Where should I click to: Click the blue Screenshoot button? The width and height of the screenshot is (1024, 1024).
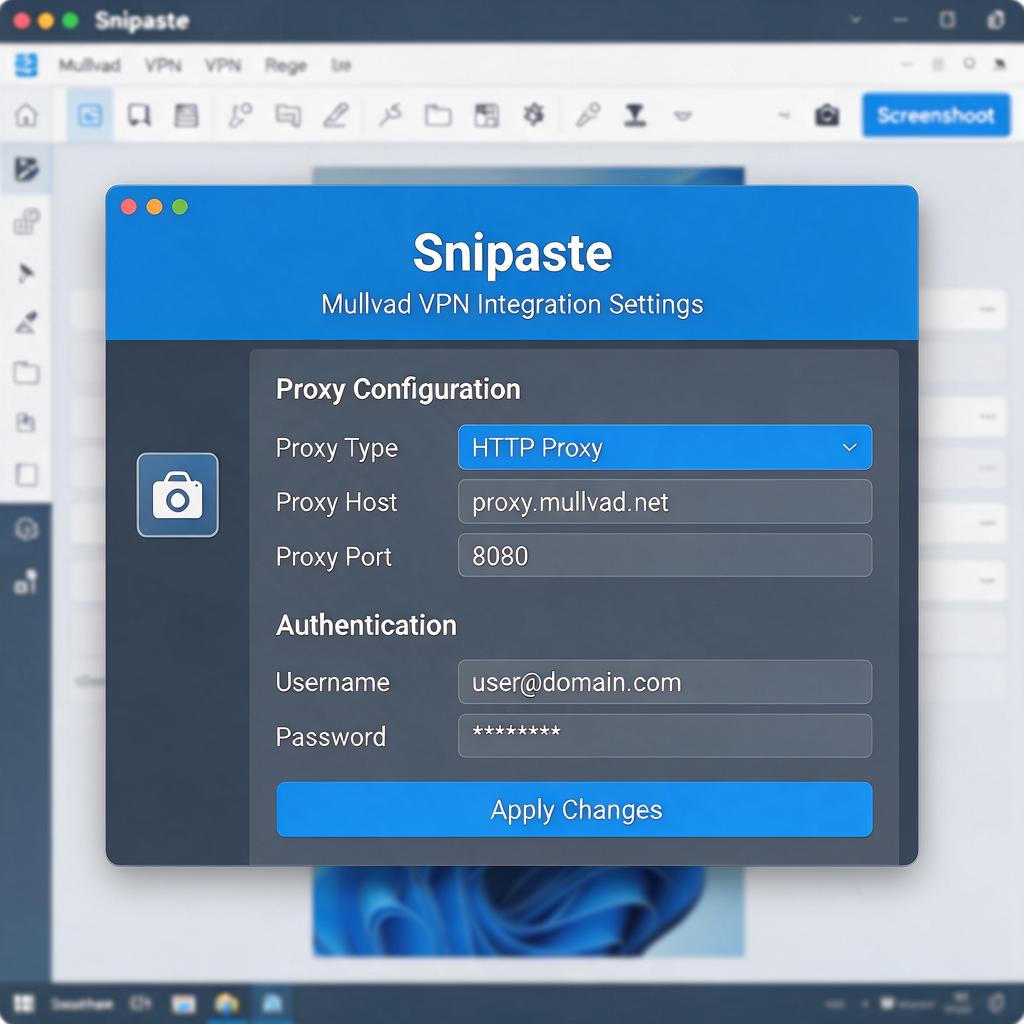[x=935, y=116]
